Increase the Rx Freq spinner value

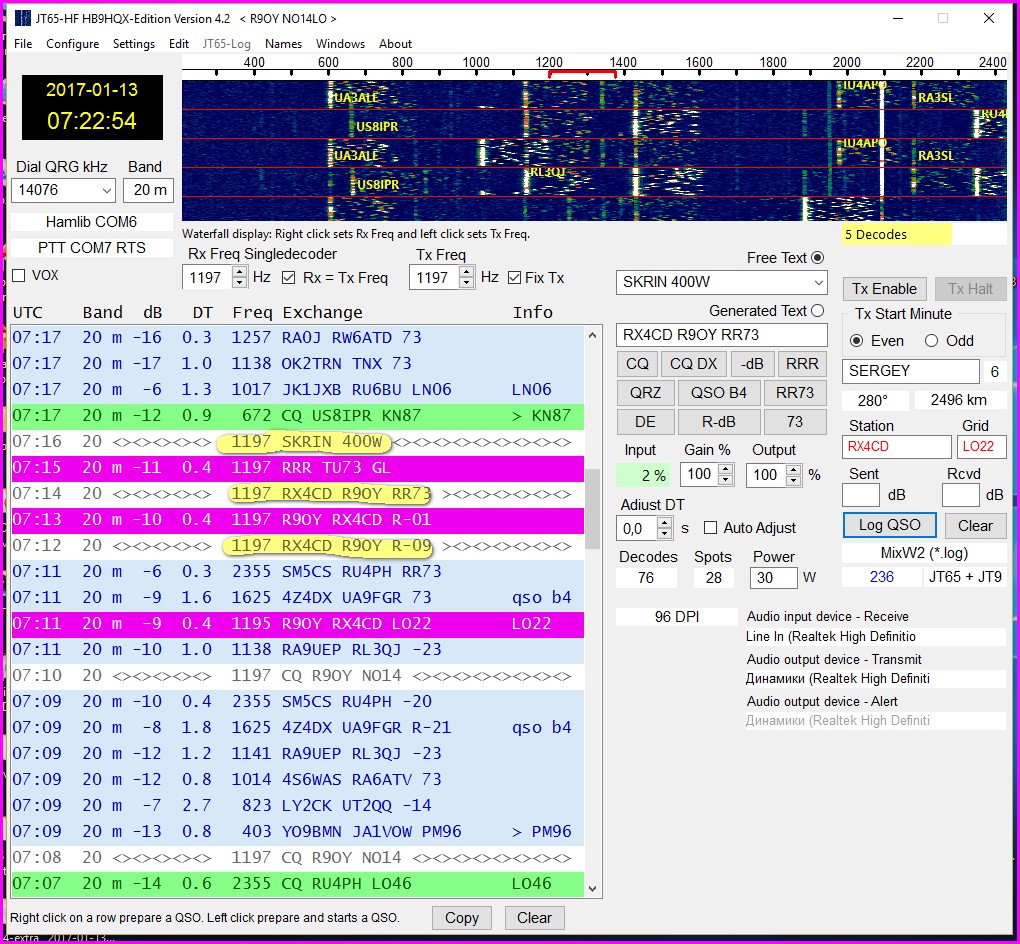pyautogui.click(x=239, y=272)
